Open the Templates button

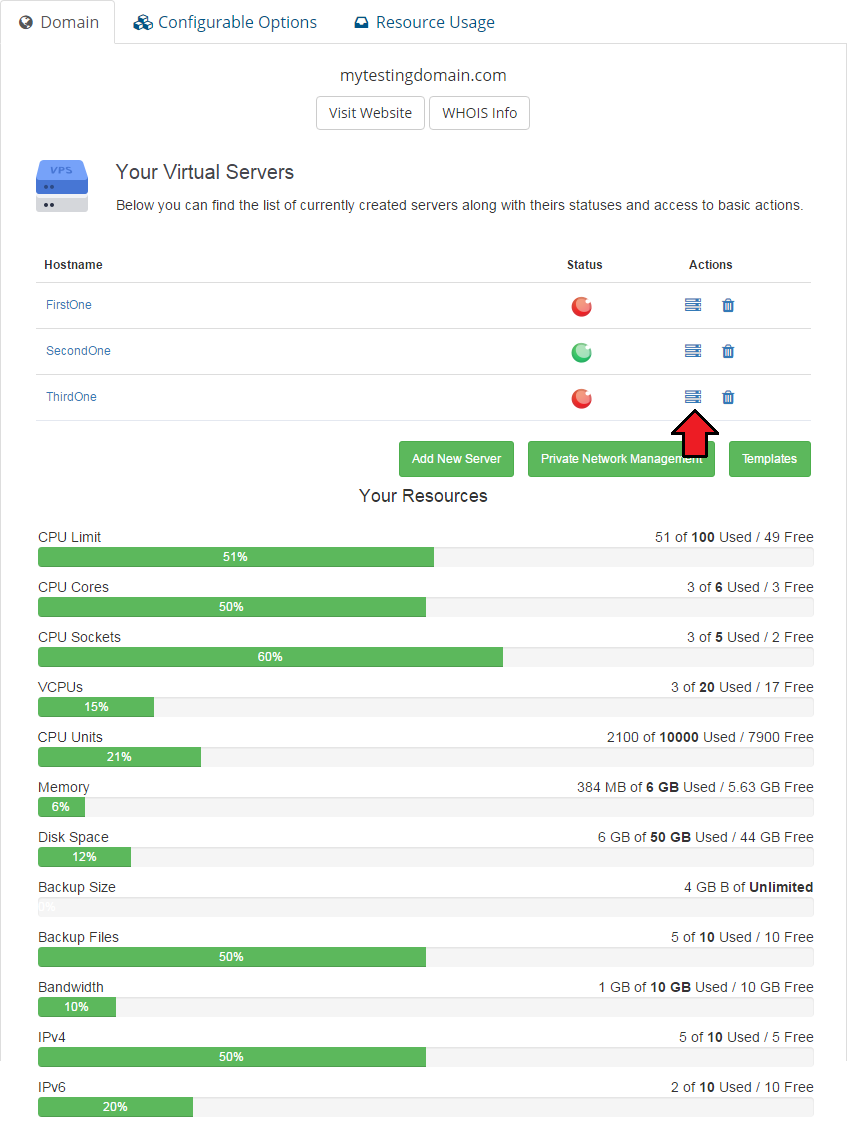(x=769, y=459)
